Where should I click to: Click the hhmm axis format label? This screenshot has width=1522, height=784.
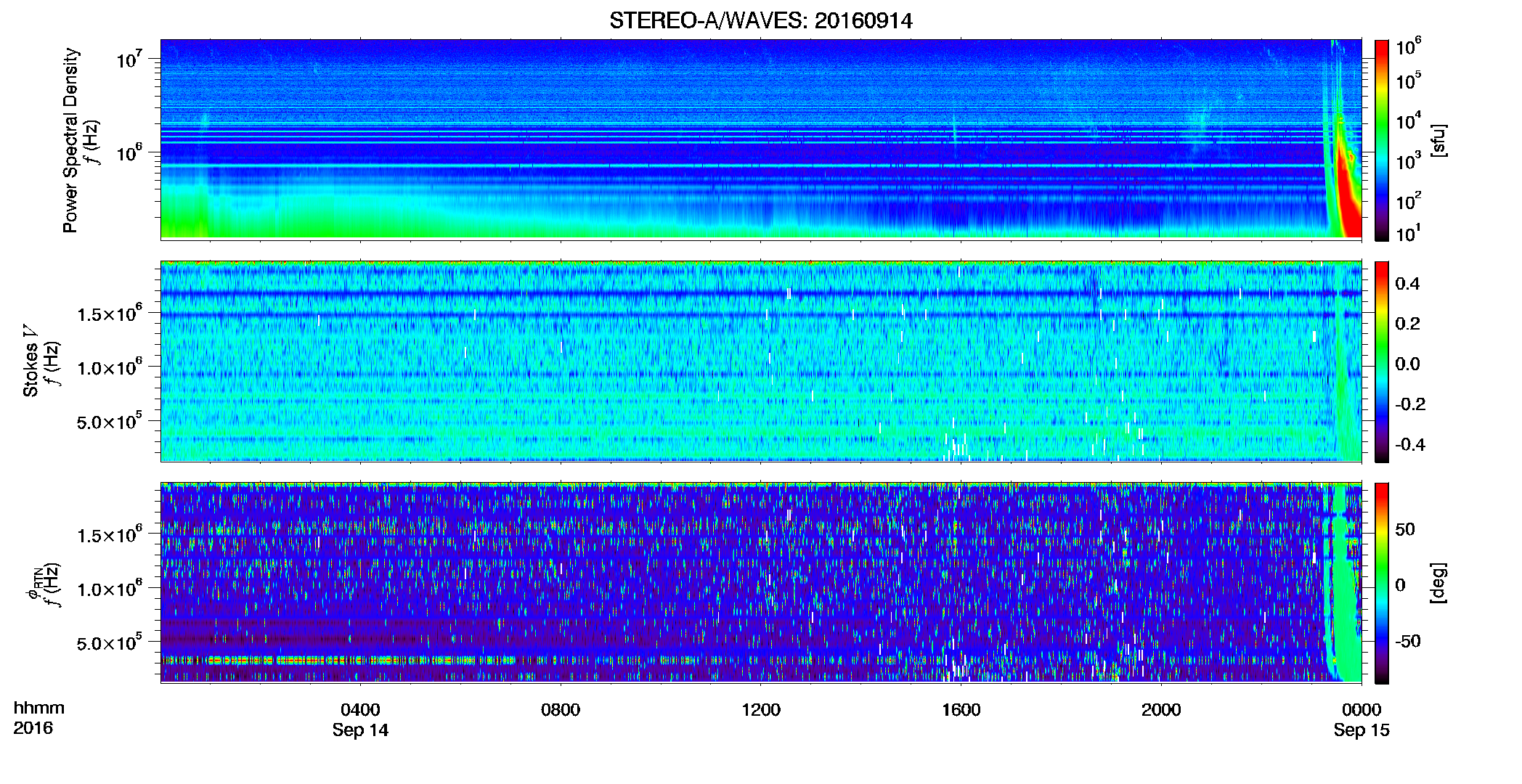39,708
